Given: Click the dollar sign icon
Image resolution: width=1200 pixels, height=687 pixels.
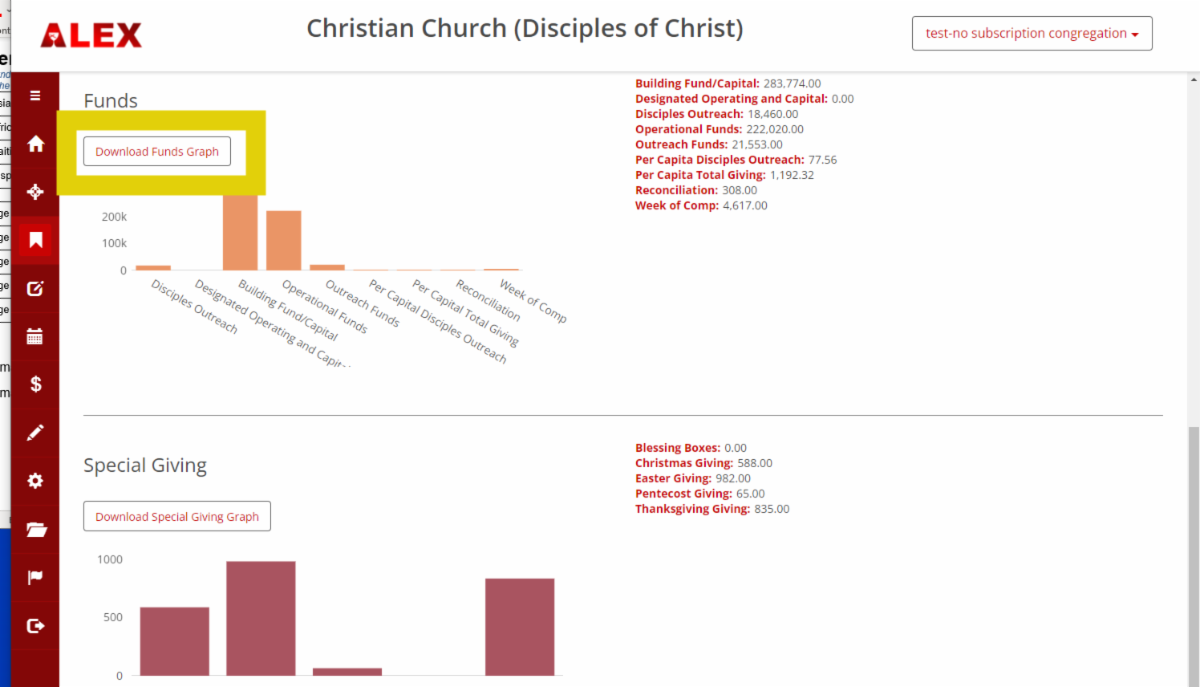Looking at the screenshot, I should [35, 384].
